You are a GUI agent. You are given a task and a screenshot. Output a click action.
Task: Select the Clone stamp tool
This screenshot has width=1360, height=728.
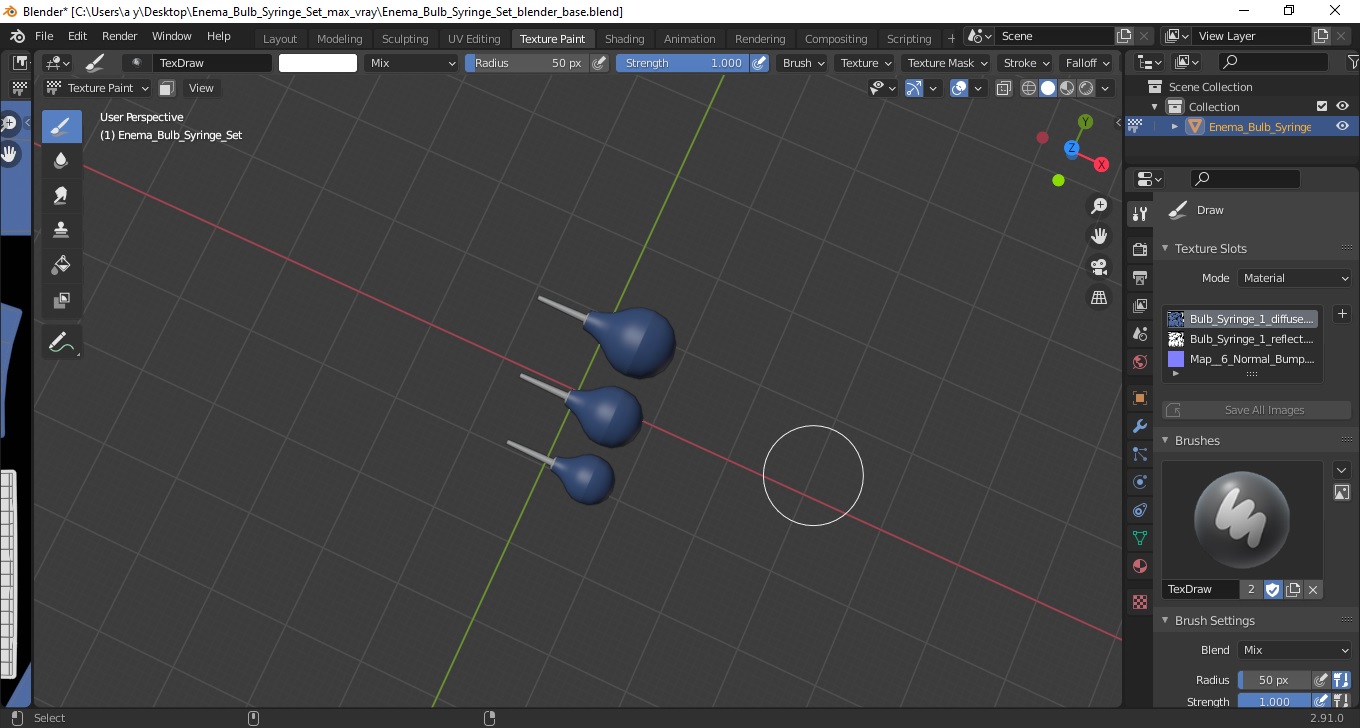62,230
